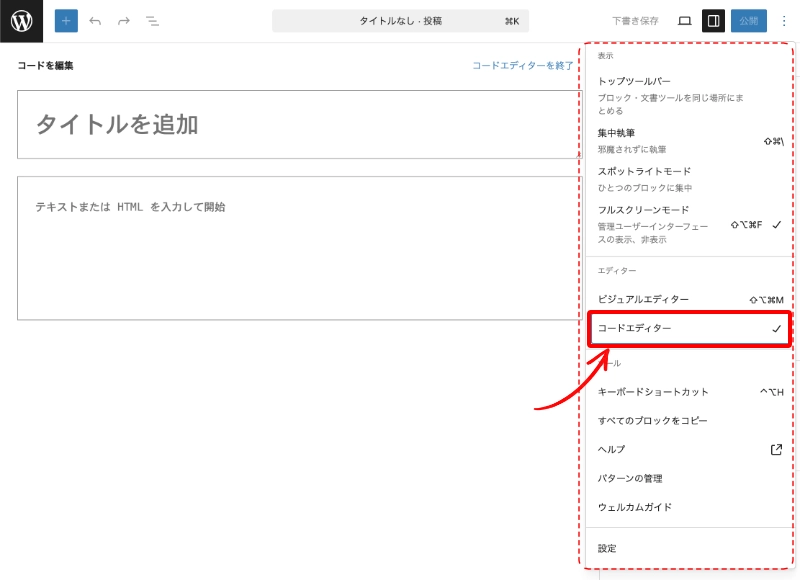Toggle the settings sidebar panel icon
Screen dimensions: 800x580
(713, 21)
